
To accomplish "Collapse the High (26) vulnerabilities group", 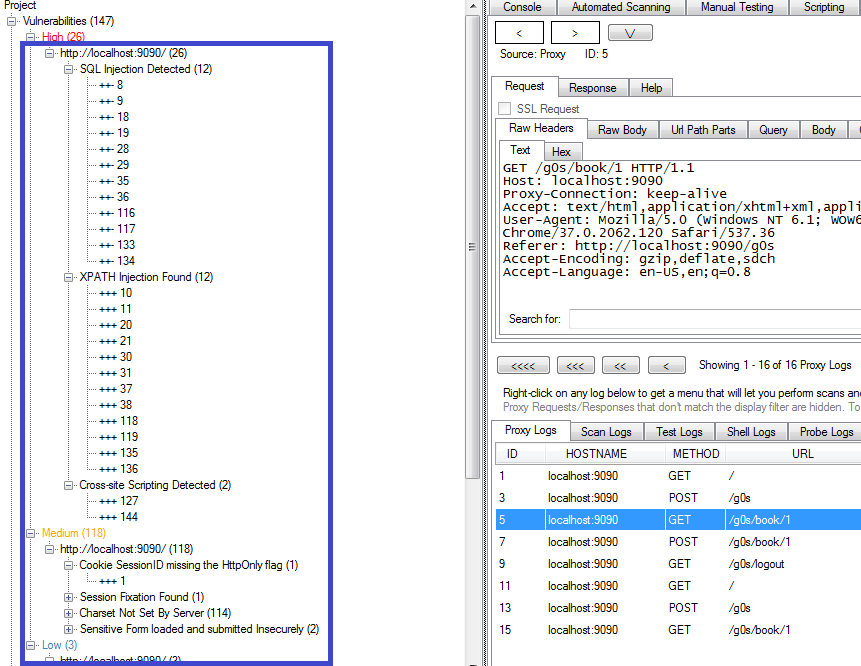I will click(x=29, y=37).
